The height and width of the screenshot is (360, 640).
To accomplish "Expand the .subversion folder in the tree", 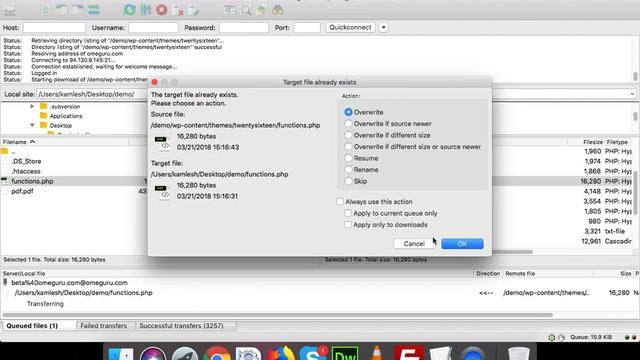I will pos(32,106).
